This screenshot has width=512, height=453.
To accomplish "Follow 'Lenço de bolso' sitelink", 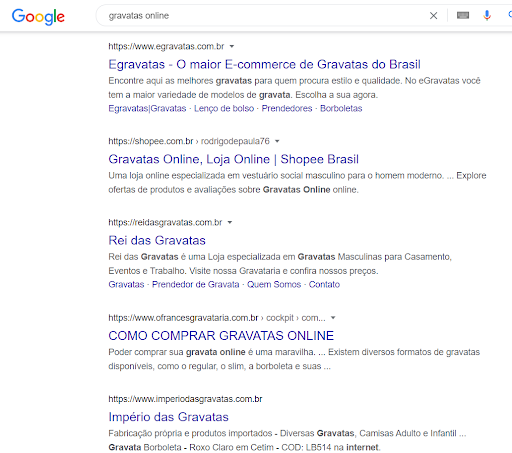I will [224, 108].
